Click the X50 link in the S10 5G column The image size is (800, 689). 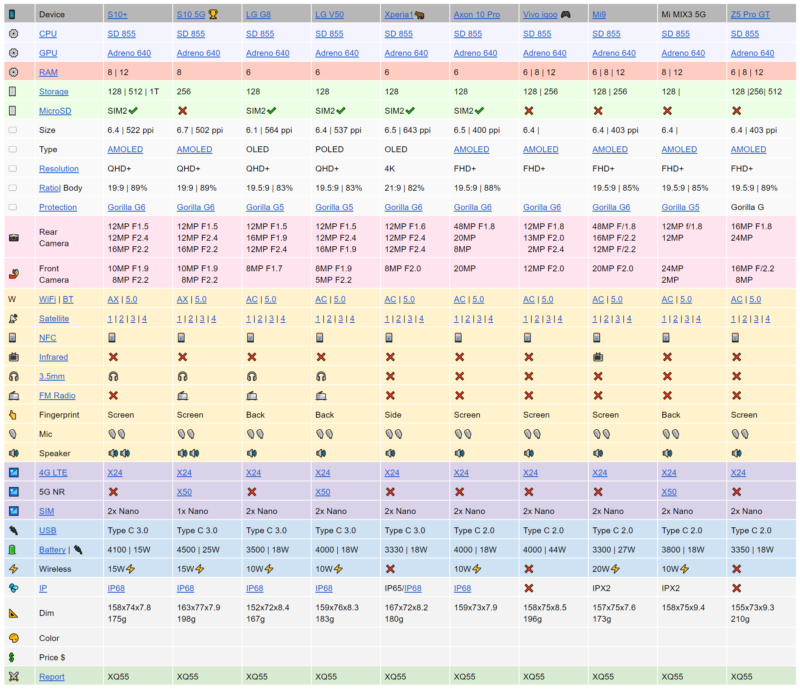click(184, 491)
